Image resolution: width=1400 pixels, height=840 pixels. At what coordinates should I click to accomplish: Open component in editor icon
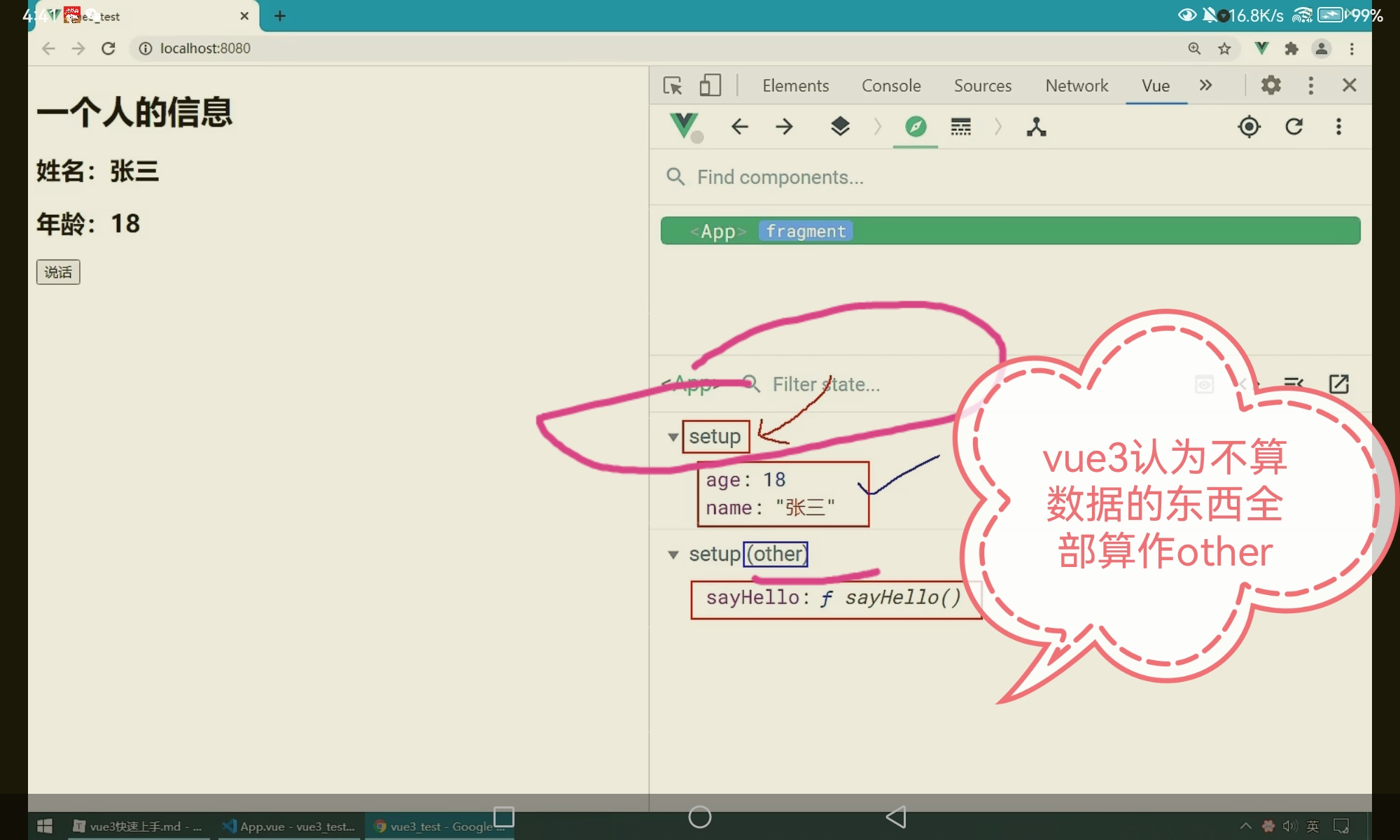point(1338,384)
